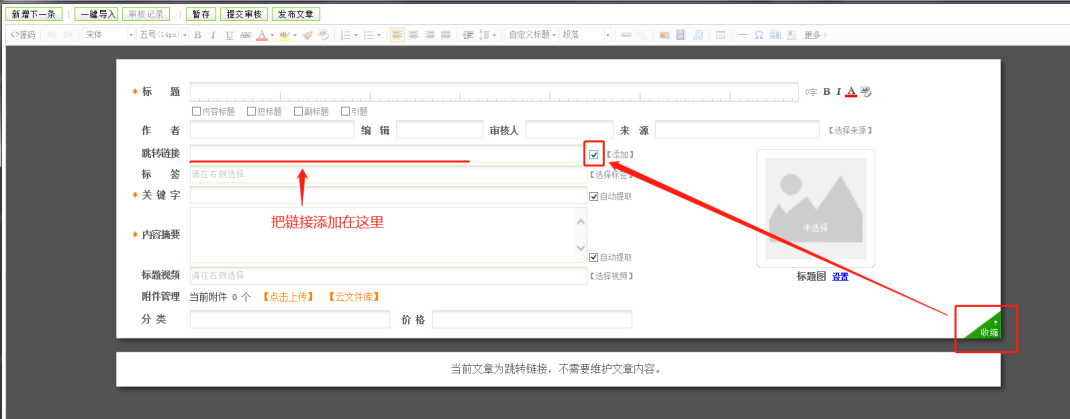This screenshot has height=419, width=1070.
Task: Click the underline icon in the toolbar
Action: click(x=229, y=35)
